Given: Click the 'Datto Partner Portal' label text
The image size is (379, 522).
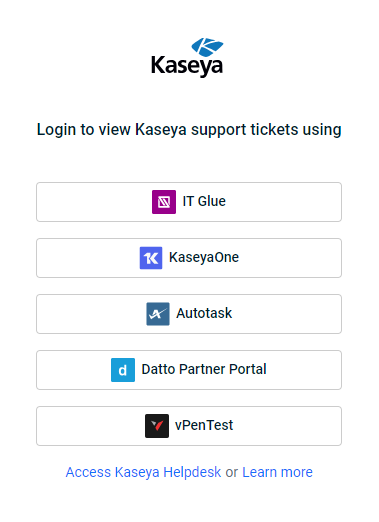Looking at the screenshot, I should 204,369.
